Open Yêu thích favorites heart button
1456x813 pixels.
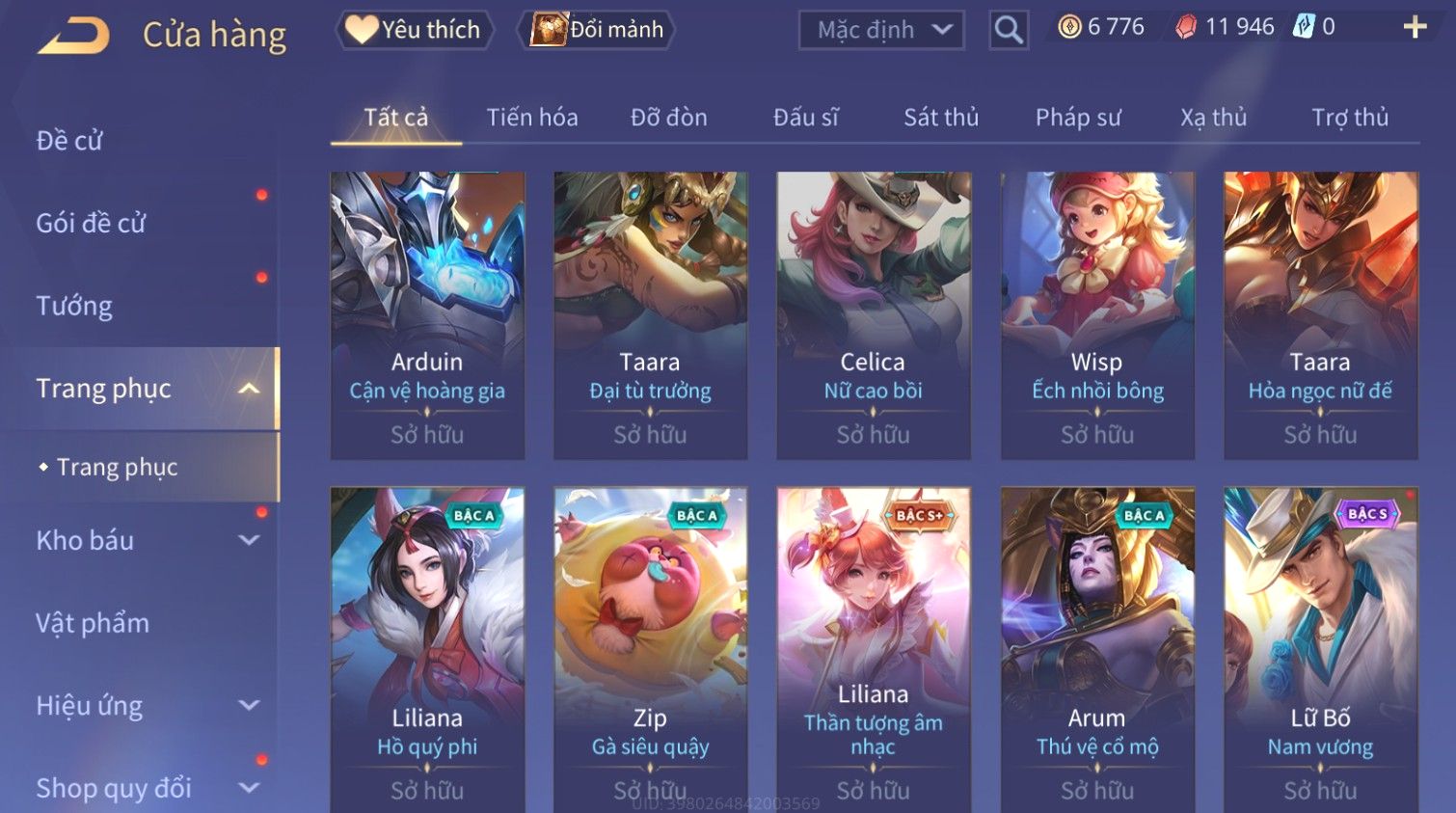[415, 30]
